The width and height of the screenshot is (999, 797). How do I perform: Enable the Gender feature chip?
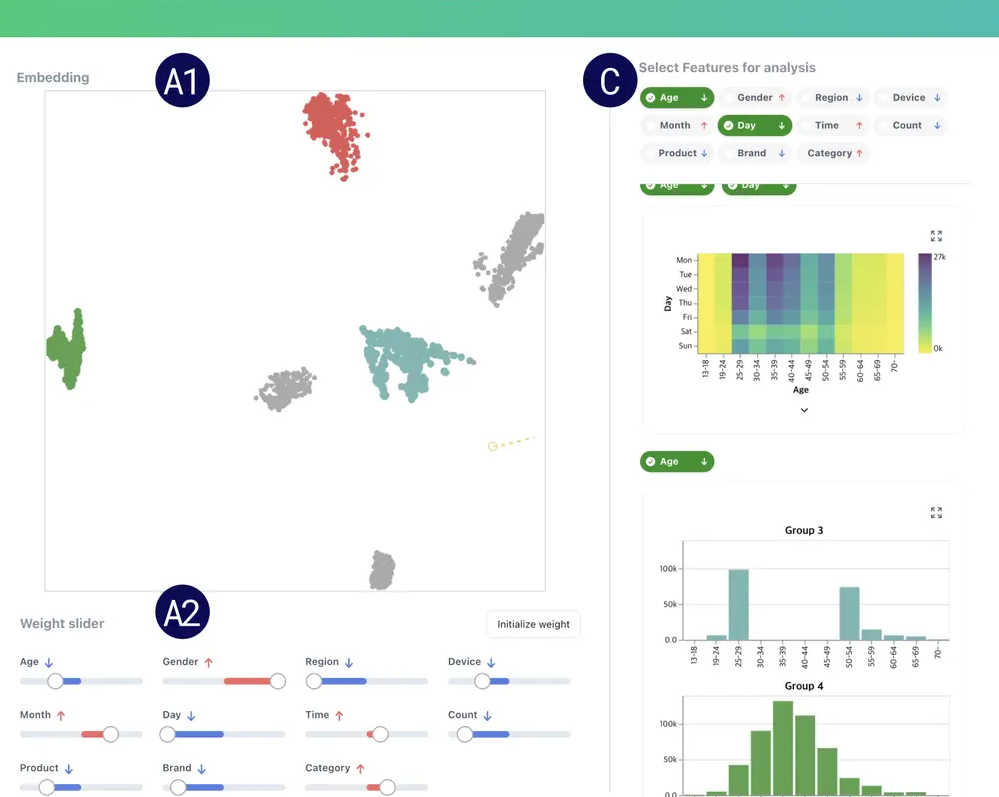click(x=754, y=98)
